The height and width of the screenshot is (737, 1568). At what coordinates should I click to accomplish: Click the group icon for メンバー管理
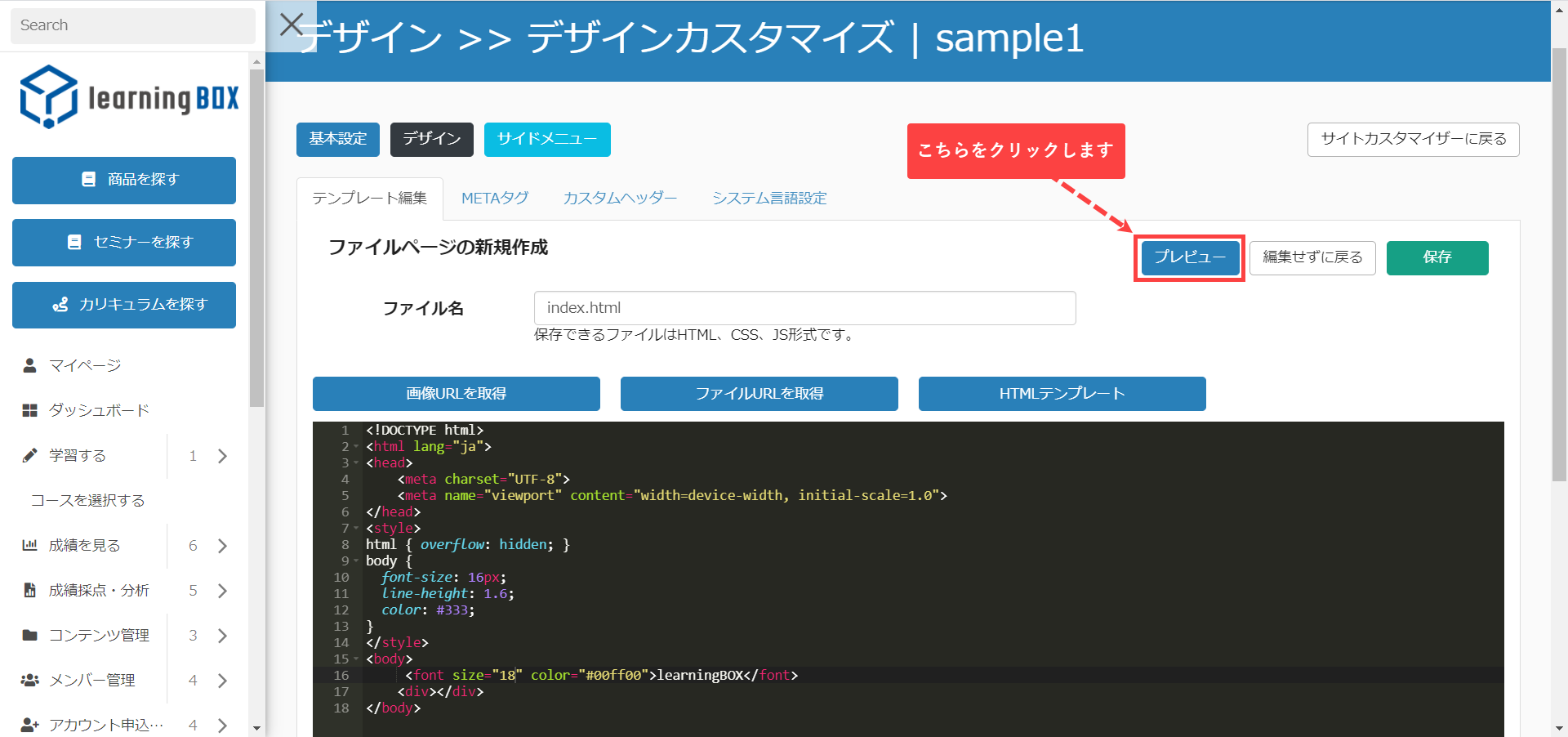pos(30,680)
